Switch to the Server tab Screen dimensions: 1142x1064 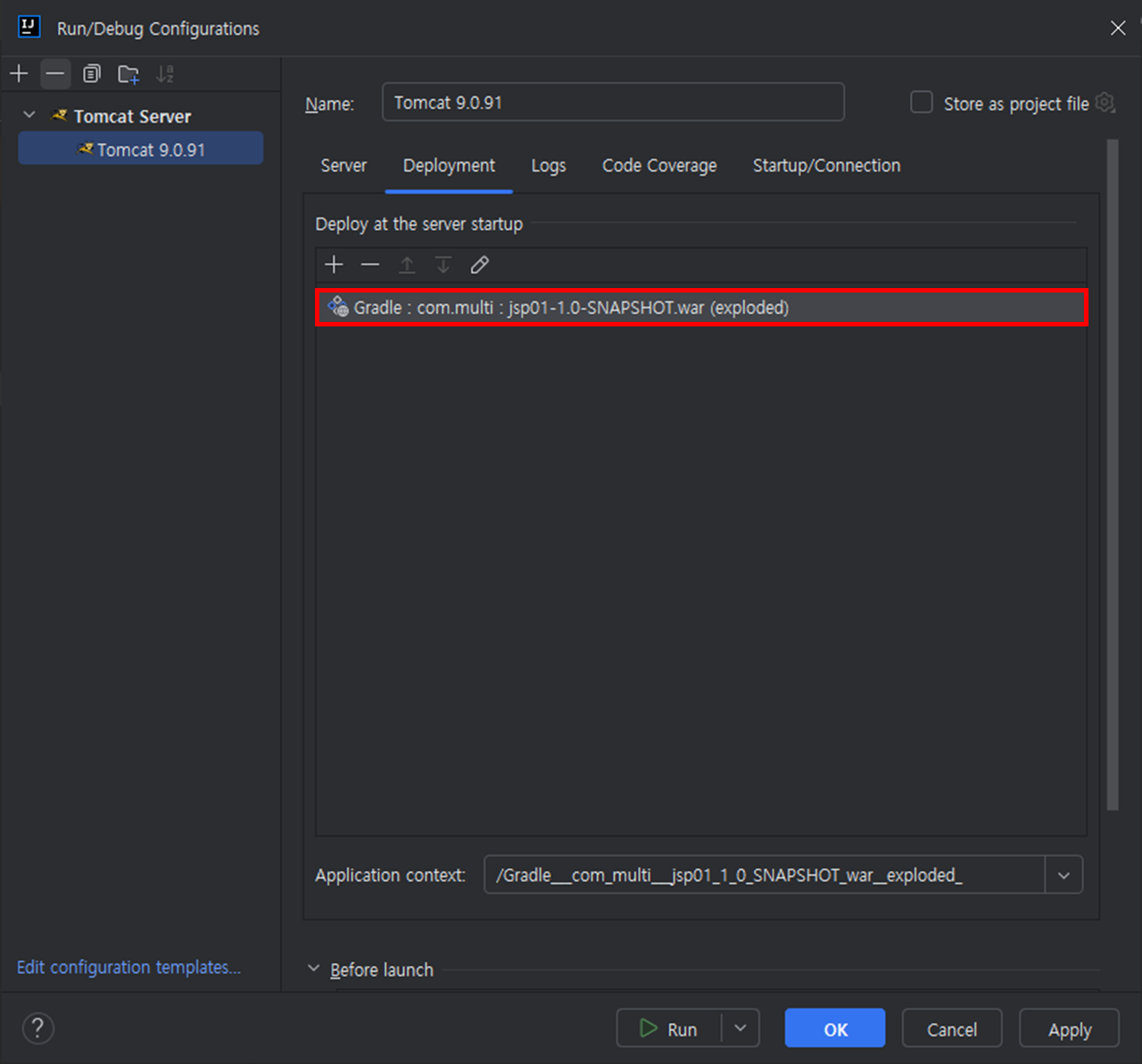click(343, 166)
